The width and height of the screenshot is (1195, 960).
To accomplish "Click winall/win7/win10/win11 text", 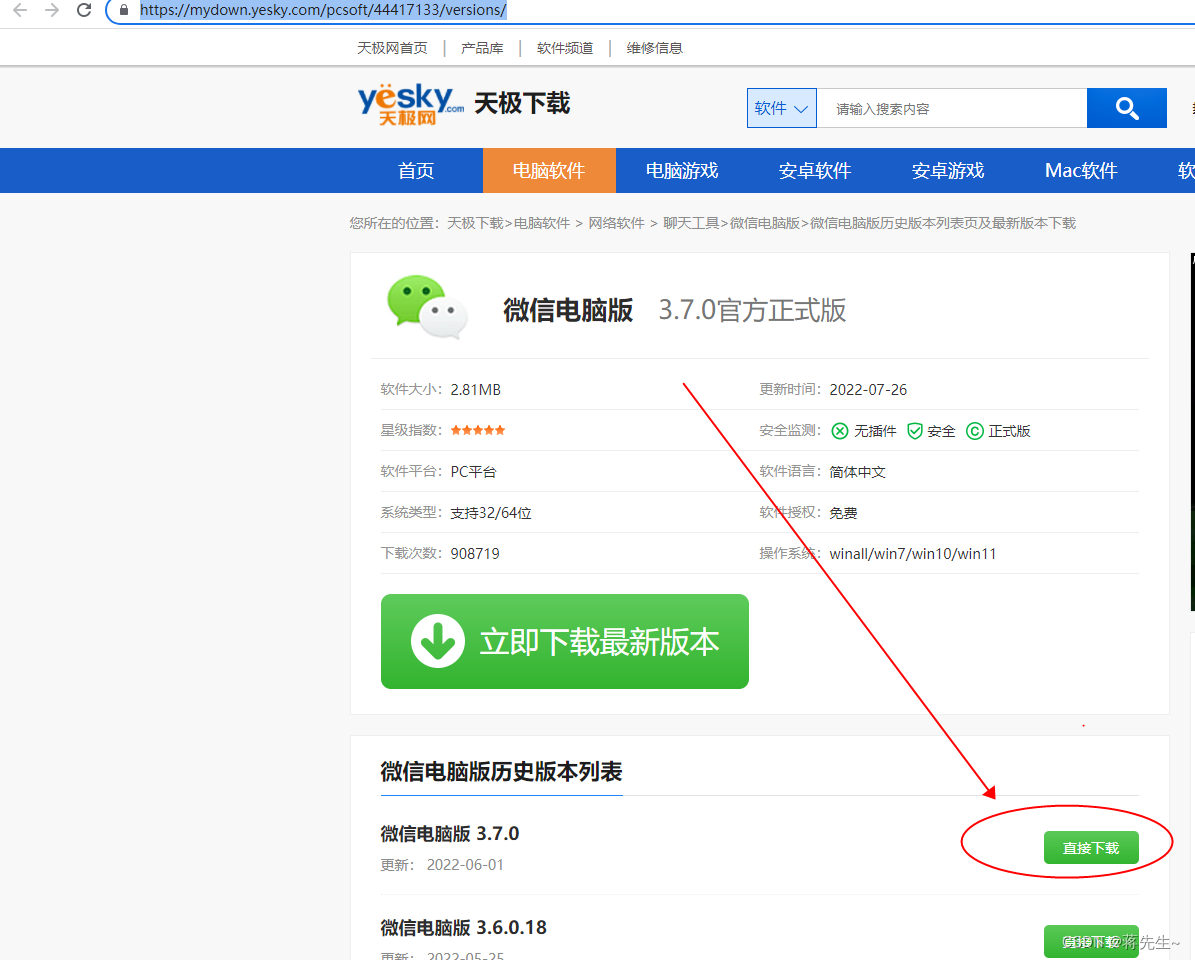I will click(913, 554).
